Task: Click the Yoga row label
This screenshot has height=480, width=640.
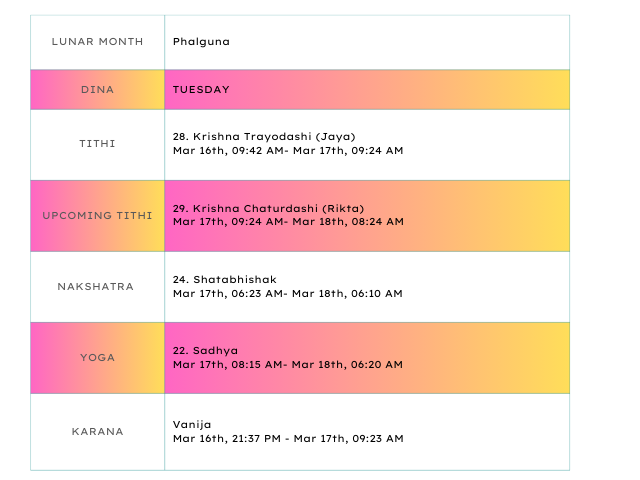Action: pyautogui.click(x=97, y=358)
